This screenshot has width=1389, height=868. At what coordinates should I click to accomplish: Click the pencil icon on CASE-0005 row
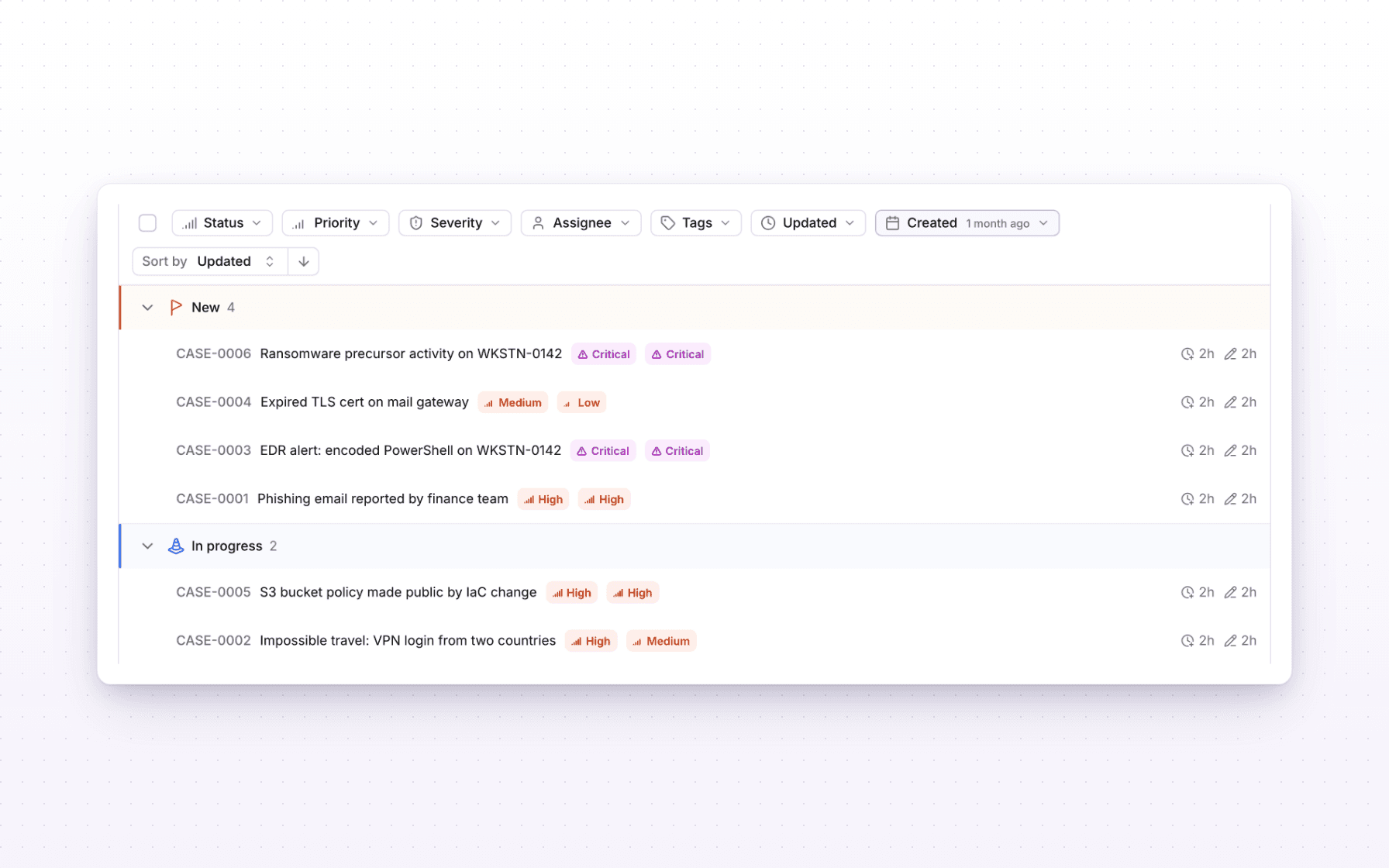[x=1230, y=593]
